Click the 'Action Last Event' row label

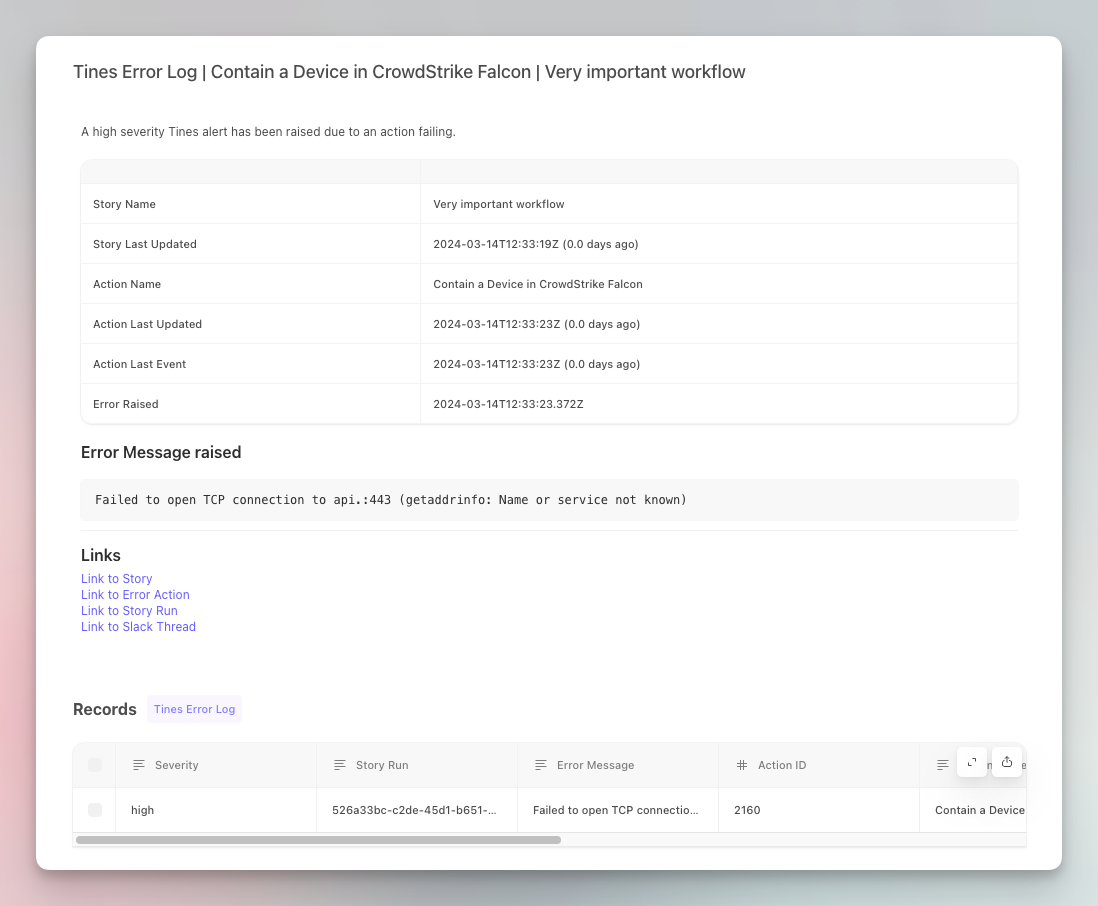(x=139, y=364)
